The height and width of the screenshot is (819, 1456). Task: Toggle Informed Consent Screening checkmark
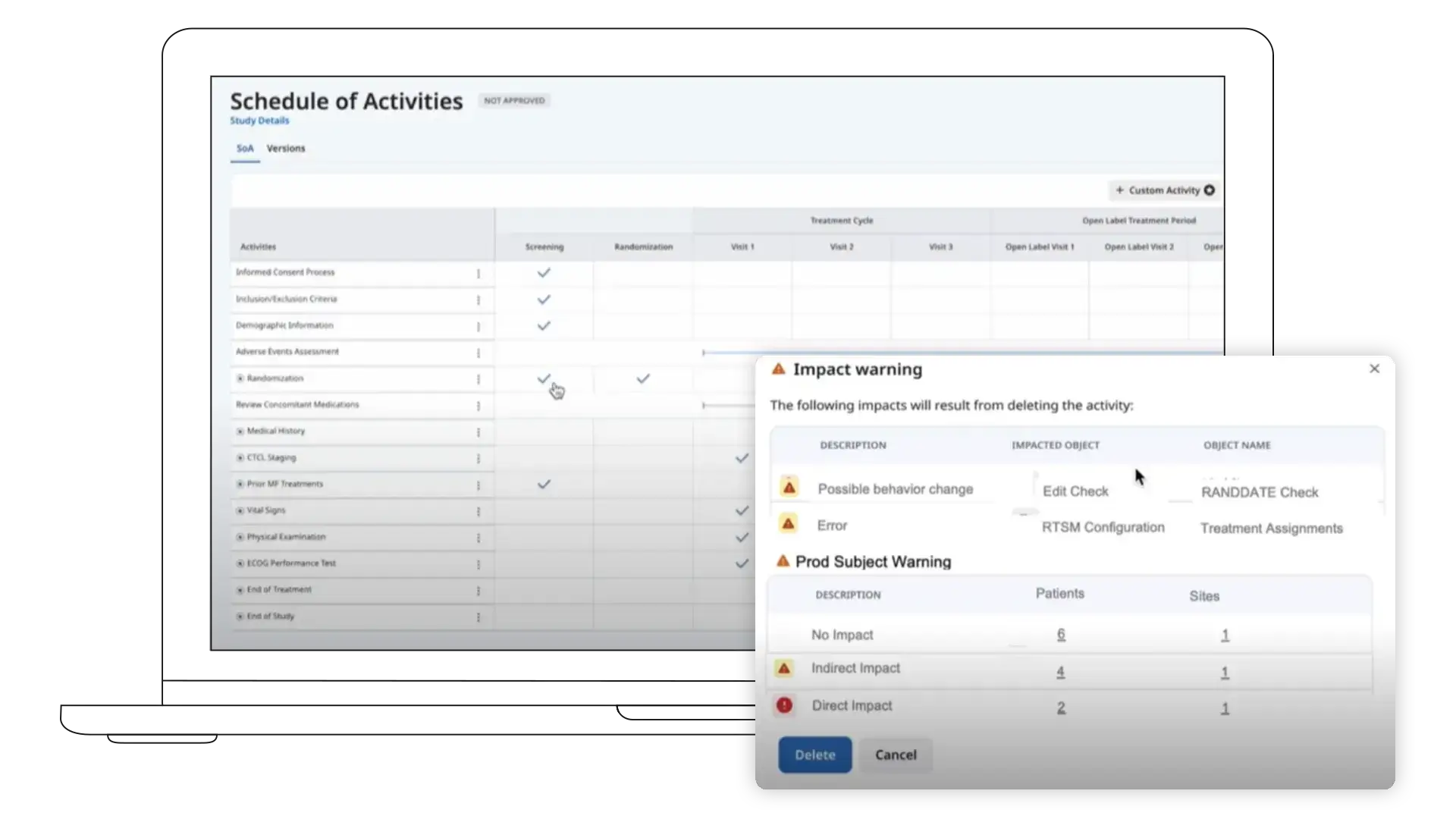coord(544,273)
